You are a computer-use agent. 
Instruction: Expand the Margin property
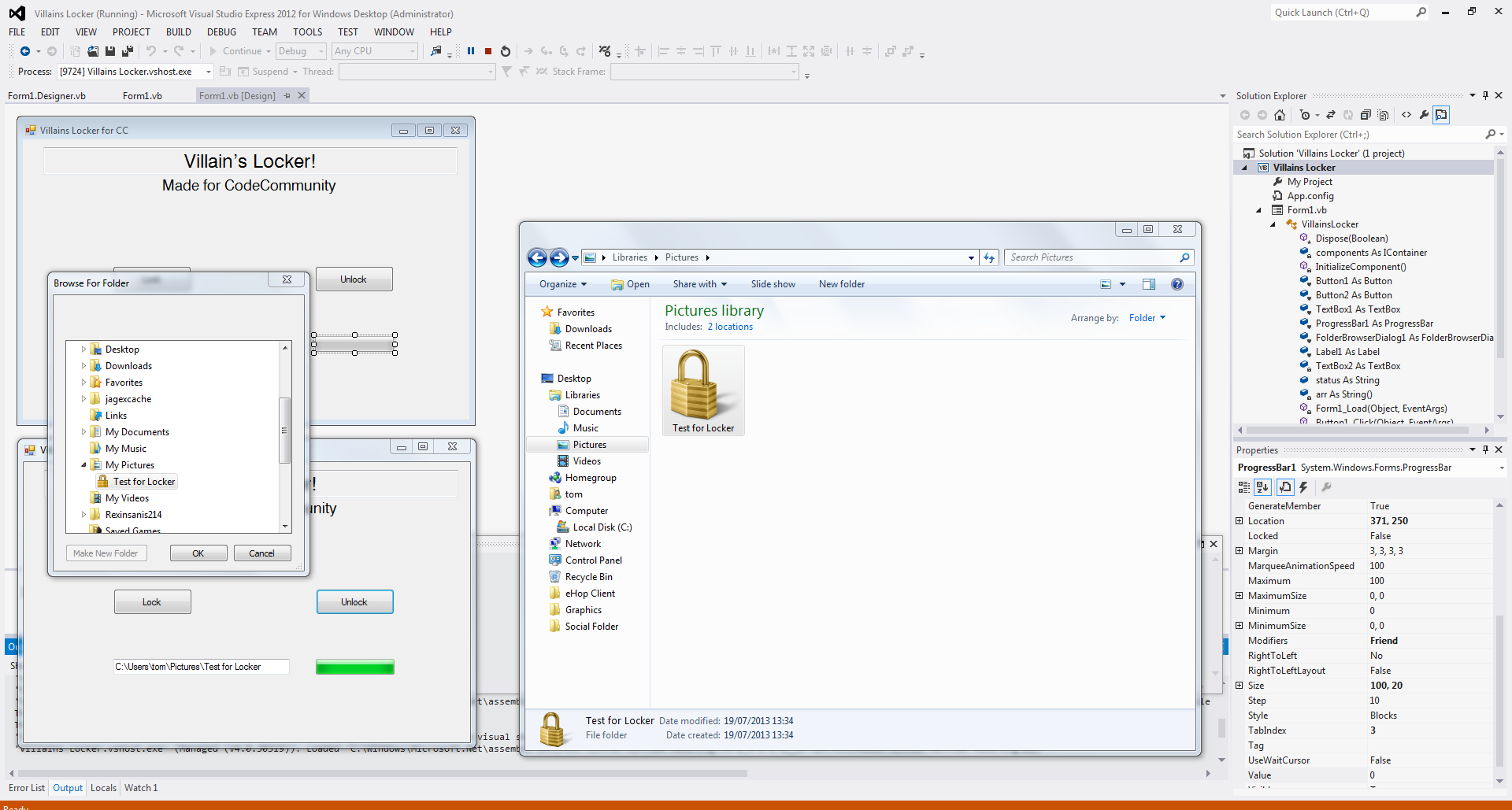pos(1240,551)
